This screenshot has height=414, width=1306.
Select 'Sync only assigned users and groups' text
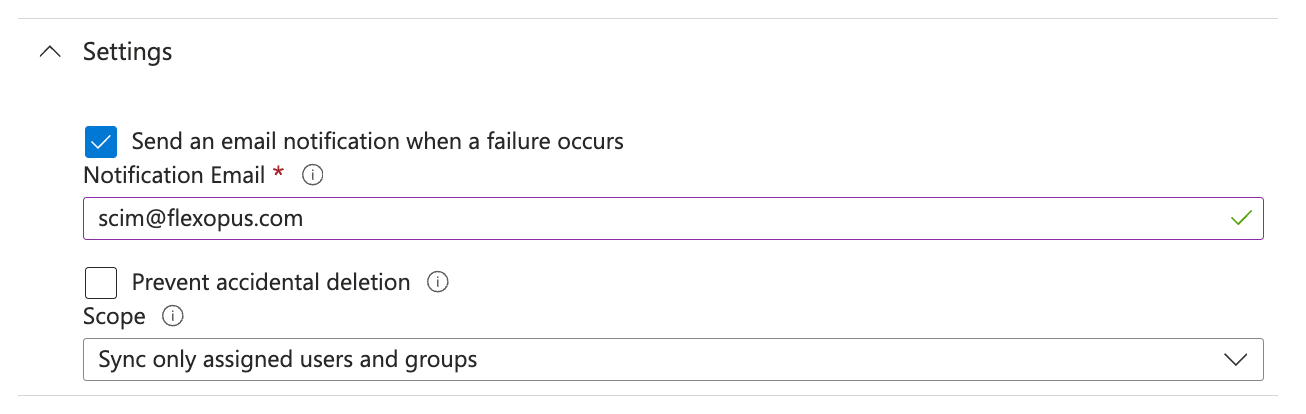pos(288,359)
